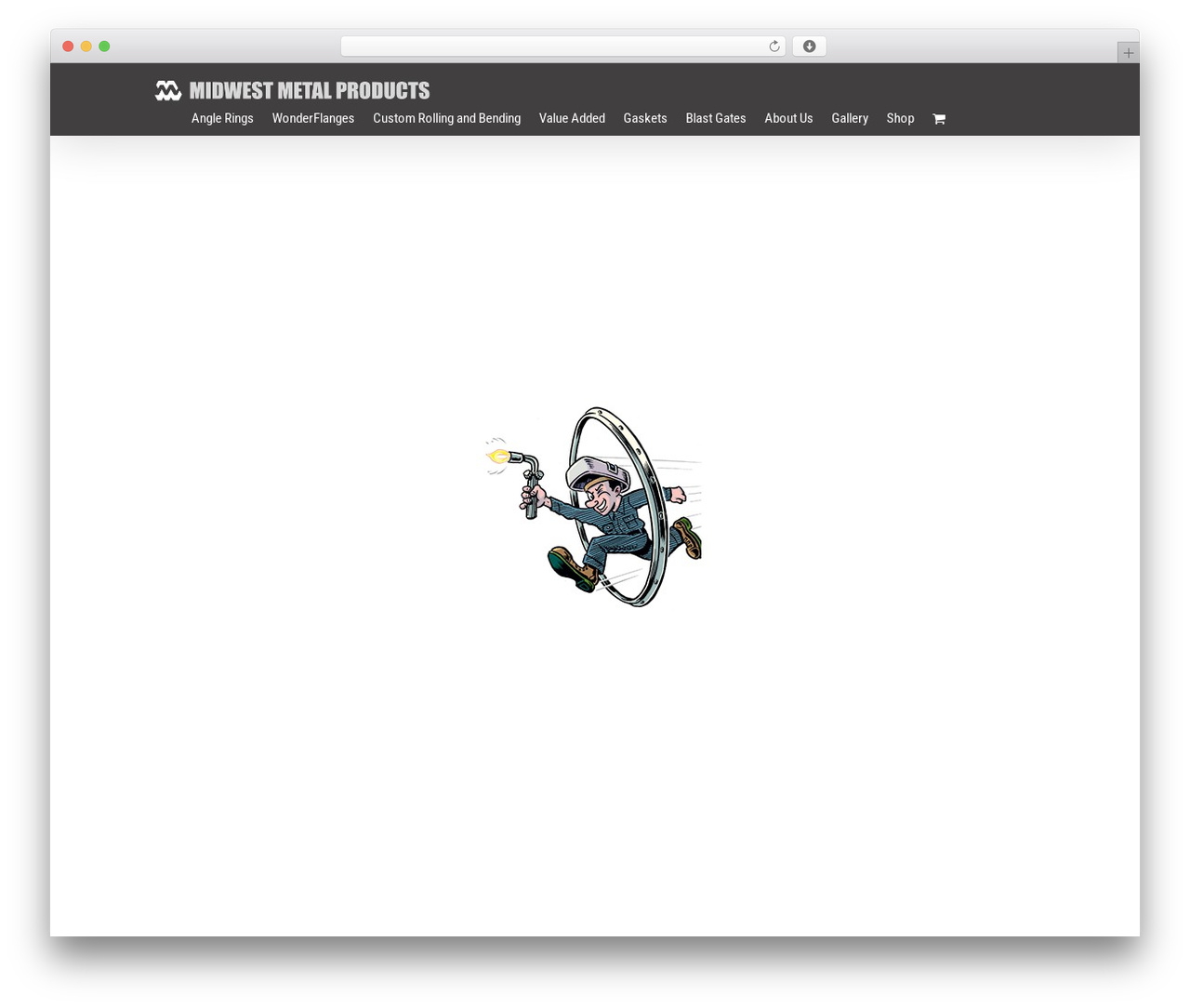
Task: Maximize the window using green button
Action: 104,46
